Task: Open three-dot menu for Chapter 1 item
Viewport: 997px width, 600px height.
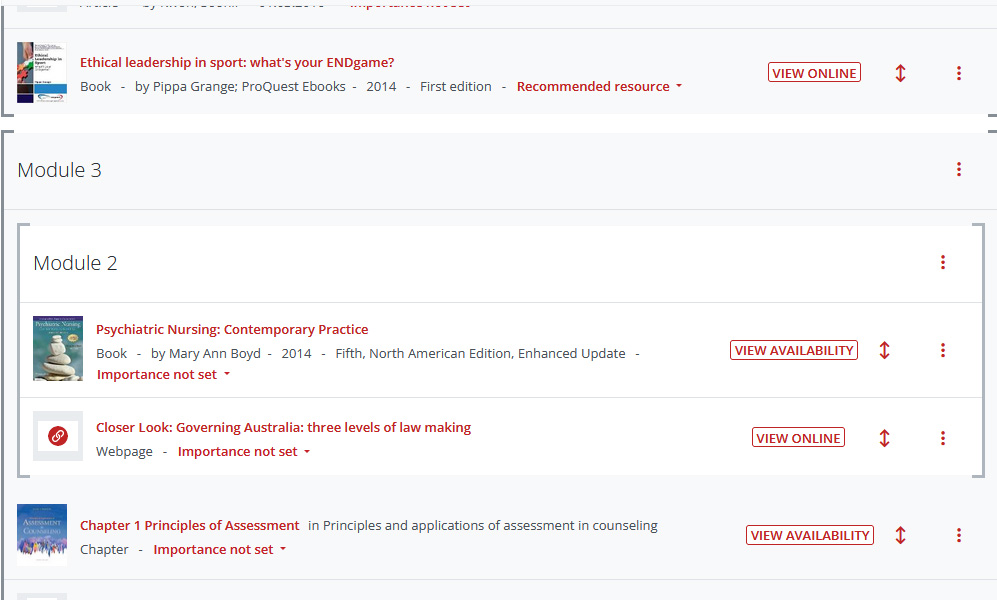Action: [x=958, y=536]
